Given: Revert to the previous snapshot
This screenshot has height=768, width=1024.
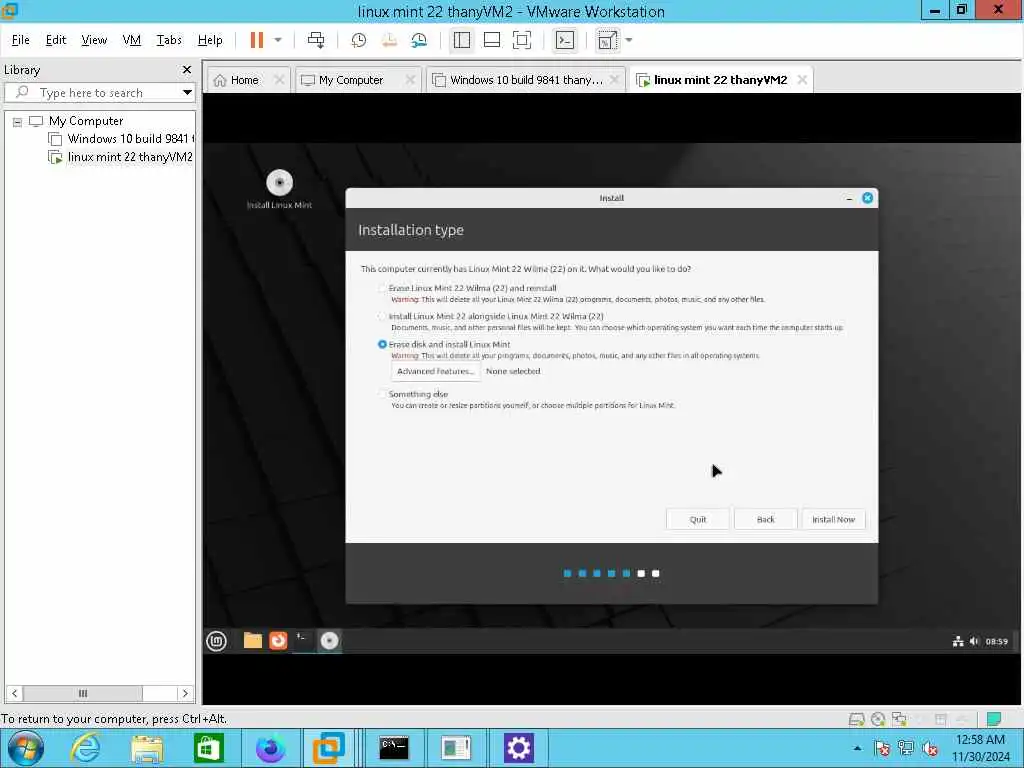Looking at the screenshot, I should [389, 40].
